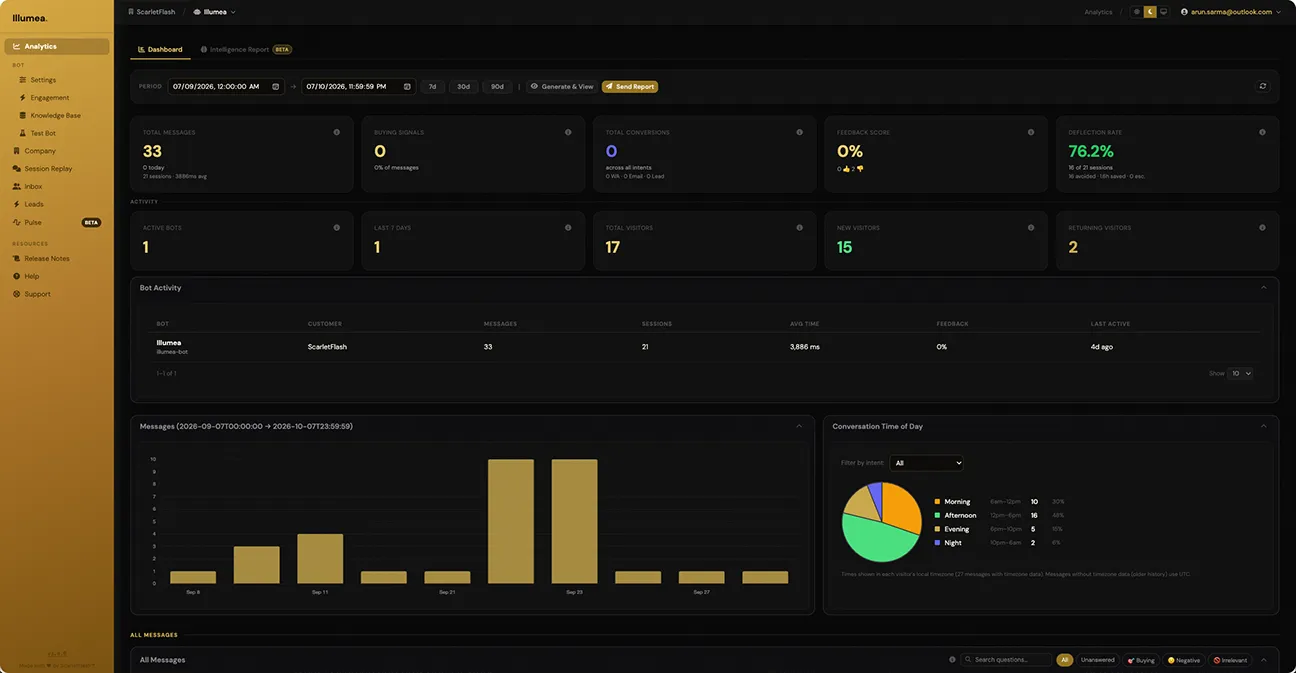This screenshot has height=673, width=1296.
Task: Click the ScarletFlash customer cell
Action: click(x=327, y=347)
